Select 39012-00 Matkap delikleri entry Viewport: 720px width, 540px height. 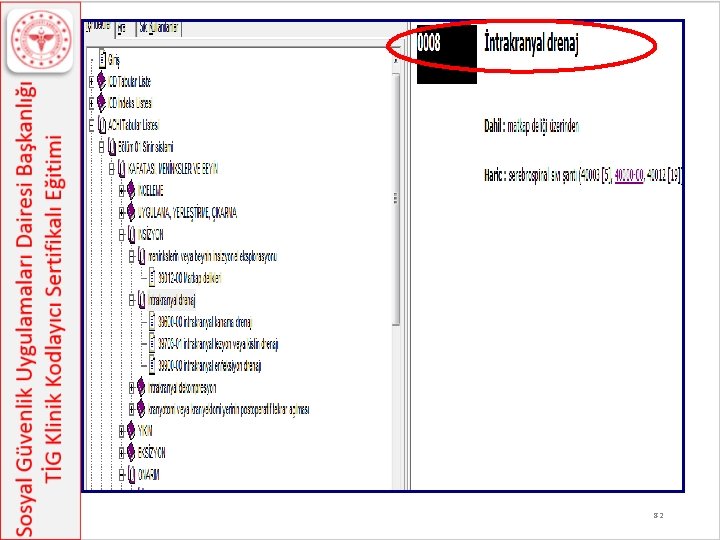click(190, 278)
